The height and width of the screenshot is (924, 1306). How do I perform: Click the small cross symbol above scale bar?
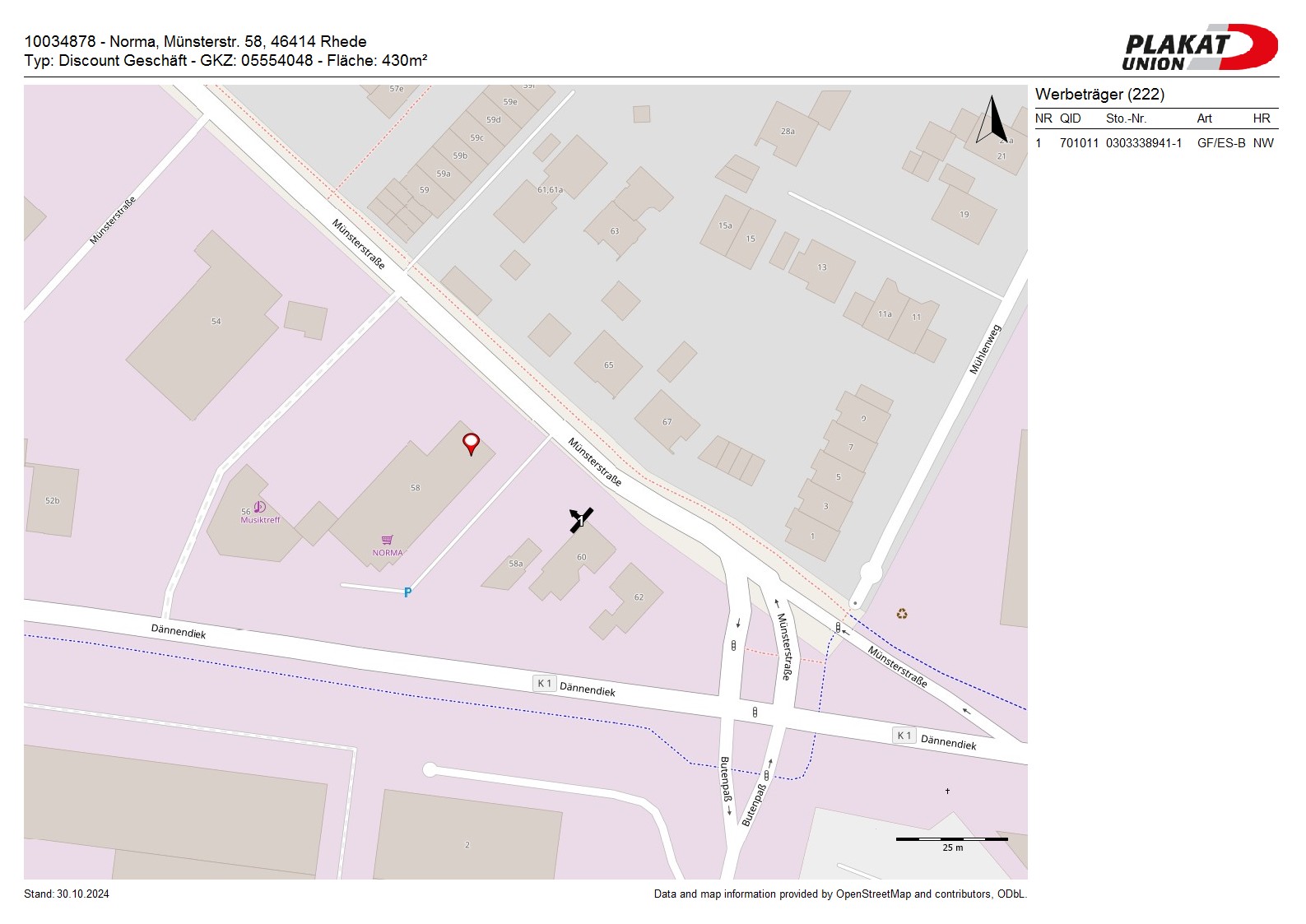(x=947, y=792)
